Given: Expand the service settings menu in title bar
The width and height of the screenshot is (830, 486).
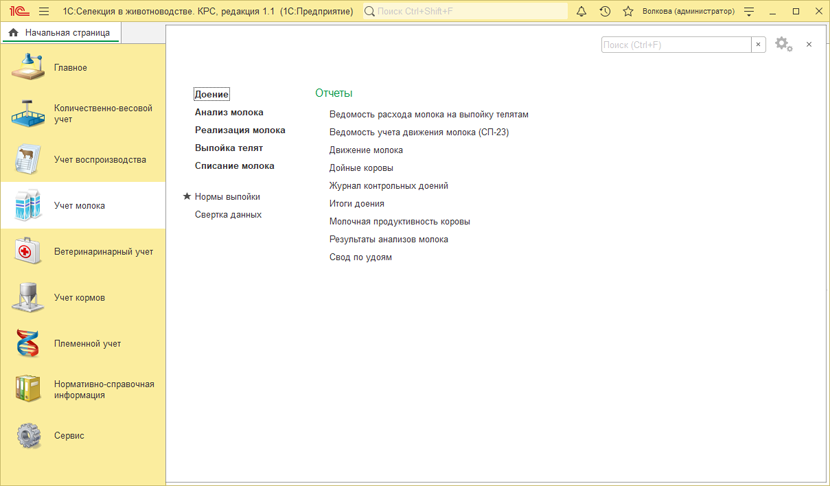Looking at the screenshot, I should tap(749, 12).
